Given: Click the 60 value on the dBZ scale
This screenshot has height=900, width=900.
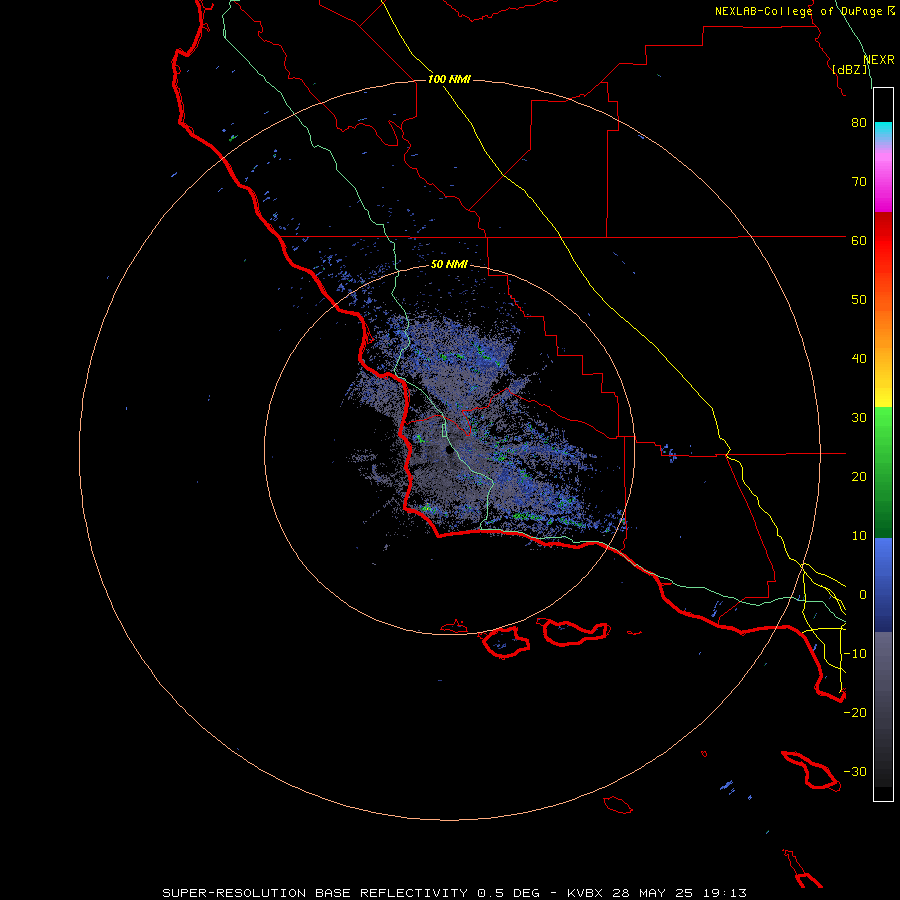Looking at the screenshot, I should point(859,240).
